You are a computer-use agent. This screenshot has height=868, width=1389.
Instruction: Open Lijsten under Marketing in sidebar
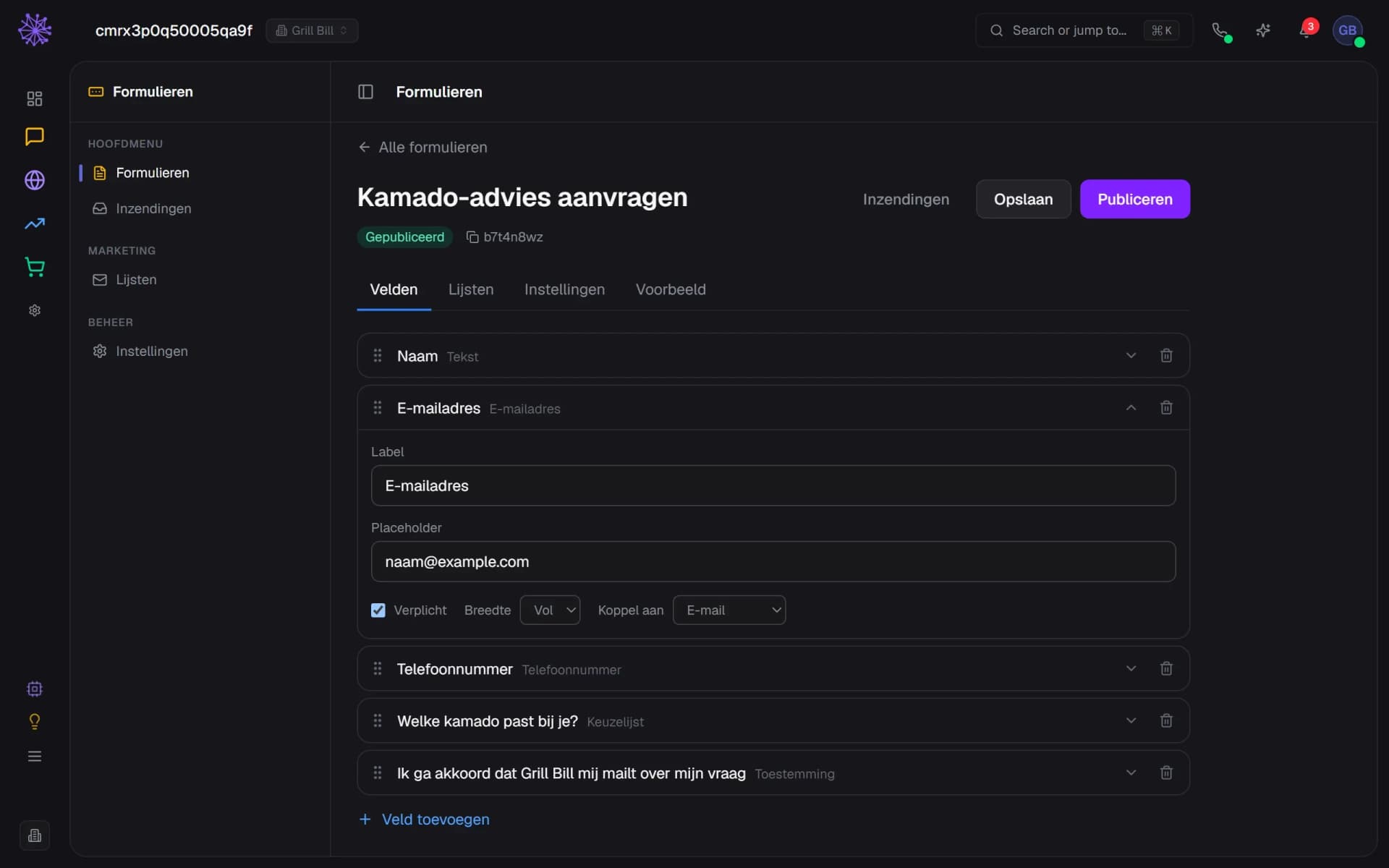pos(136,279)
